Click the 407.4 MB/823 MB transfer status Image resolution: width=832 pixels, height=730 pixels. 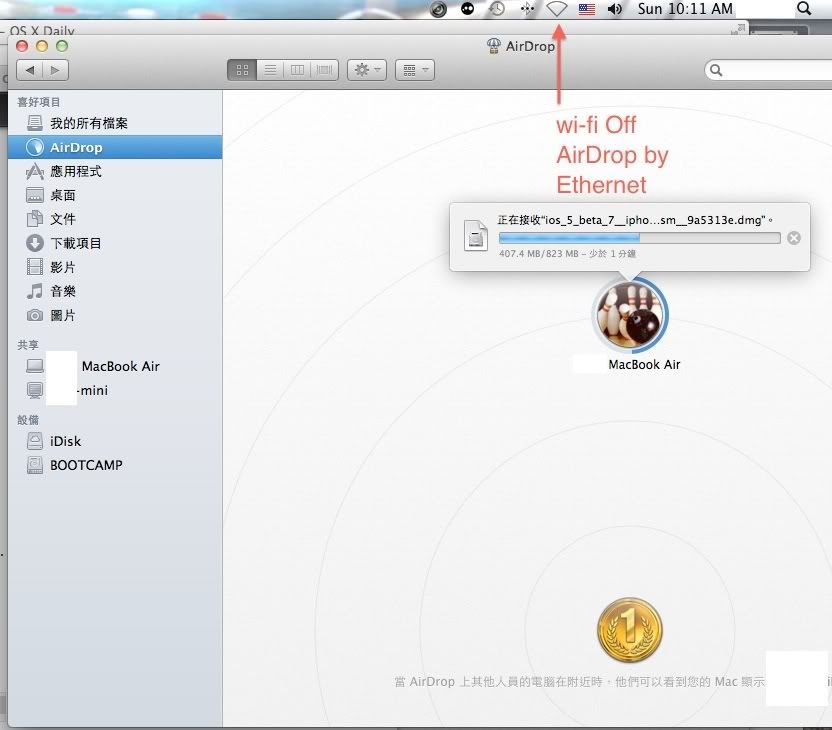567,254
